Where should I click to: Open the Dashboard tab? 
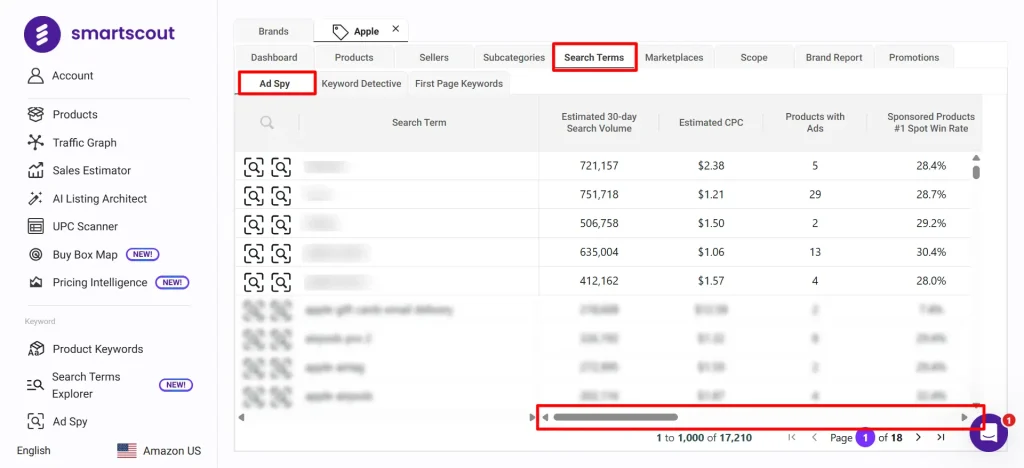274,57
